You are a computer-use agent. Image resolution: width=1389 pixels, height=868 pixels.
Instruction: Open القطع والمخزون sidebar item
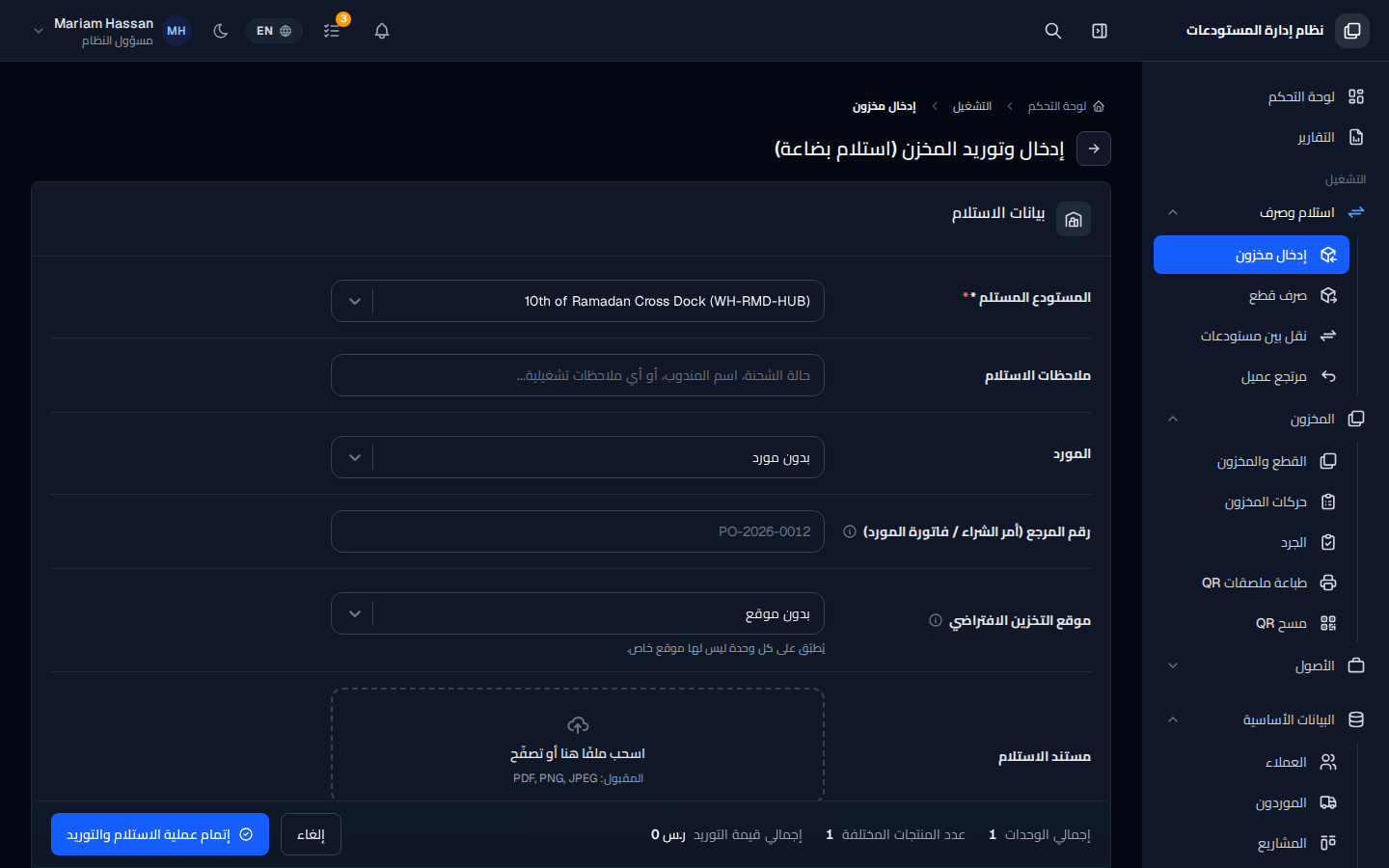point(1251,461)
